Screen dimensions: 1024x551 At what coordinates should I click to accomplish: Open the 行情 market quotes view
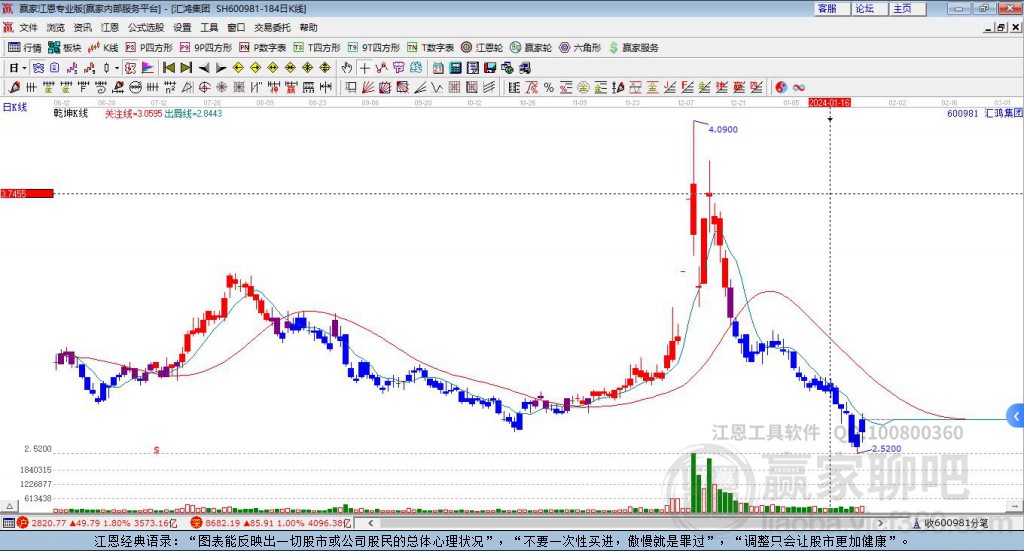[x=25, y=48]
